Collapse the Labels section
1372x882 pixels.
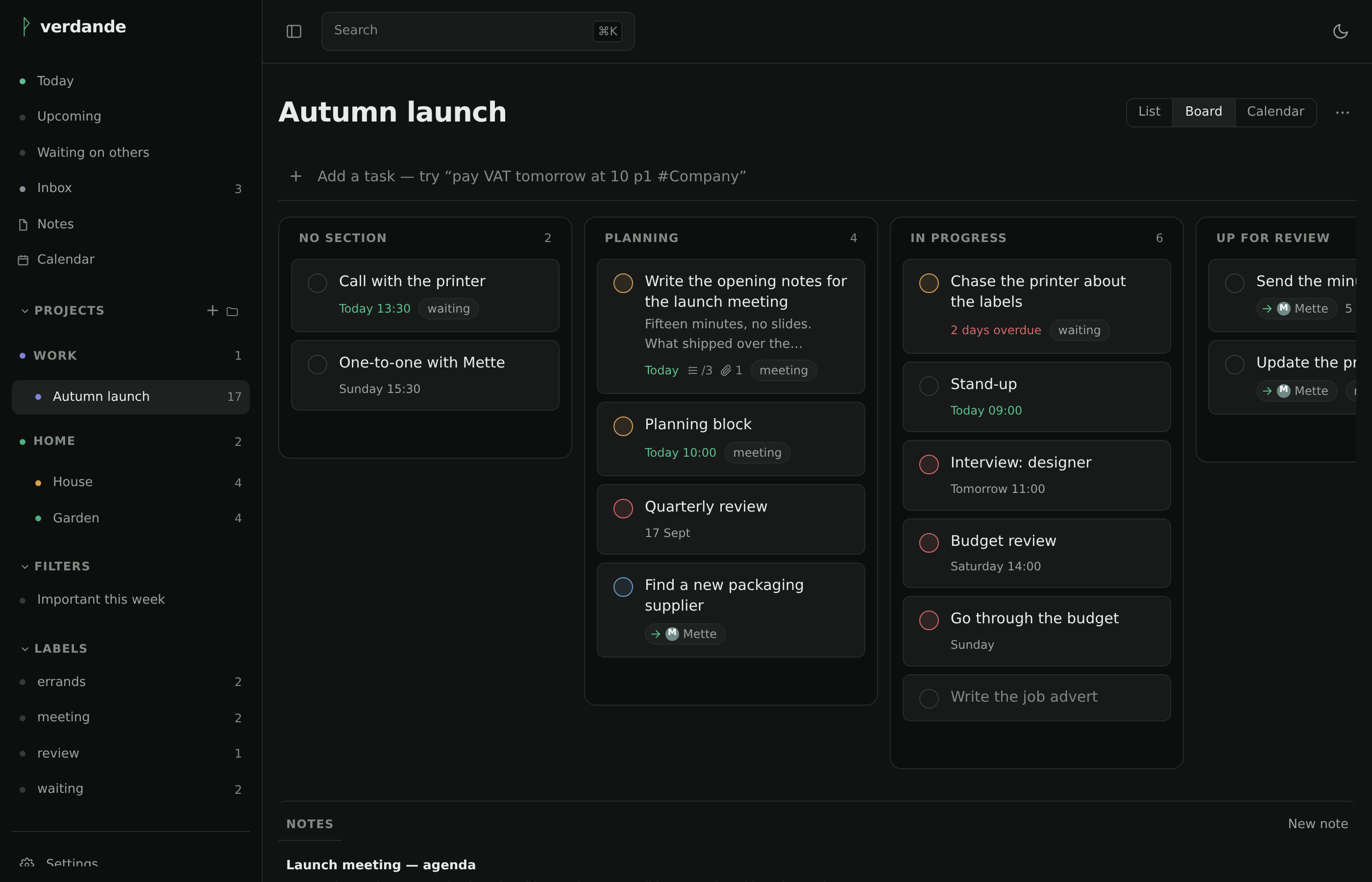[24, 649]
